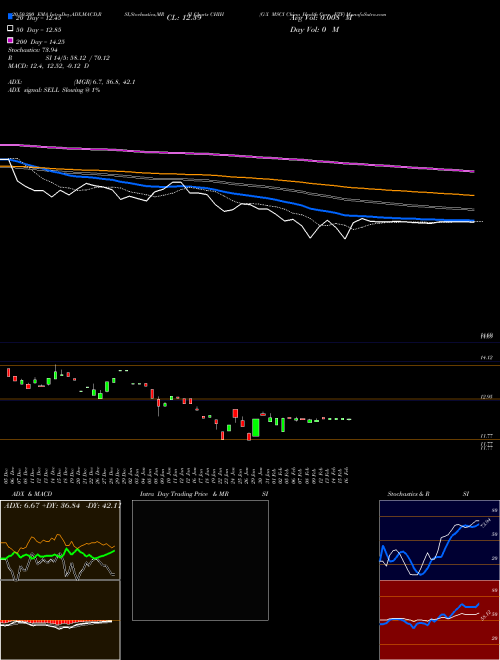Click the magenta 200 Day legend swatch
500x660 pixels.
tap(10, 40)
